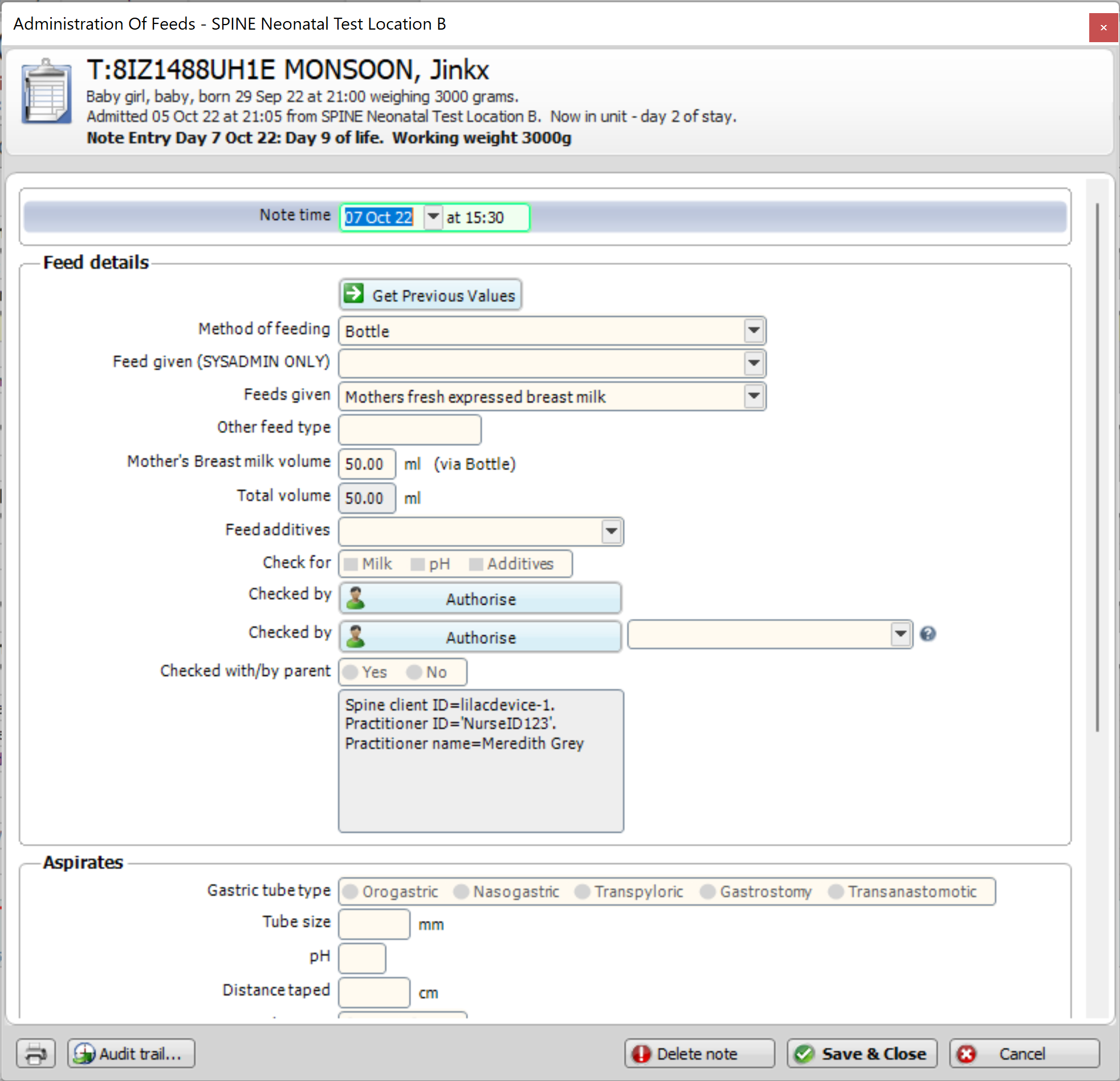Click patient name 'T:8IZ1488UH1E MONSOON, Jinkx'

pos(287,70)
